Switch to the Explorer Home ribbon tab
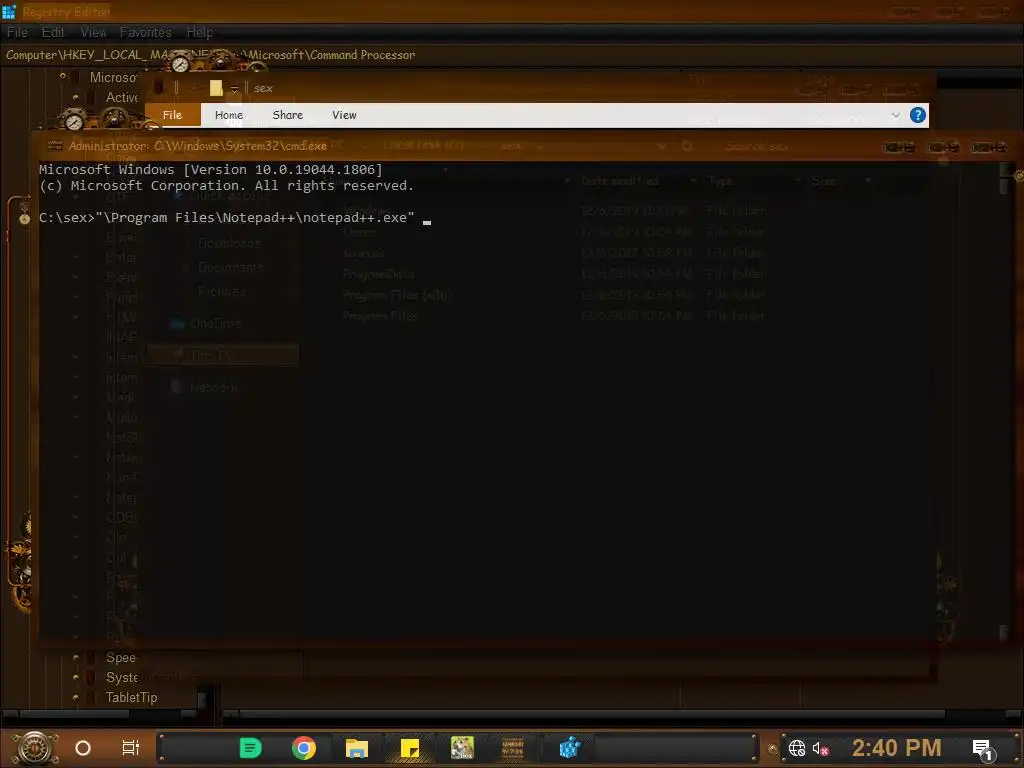Image resolution: width=1024 pixels, height=768 pixels. click(229, 115)
